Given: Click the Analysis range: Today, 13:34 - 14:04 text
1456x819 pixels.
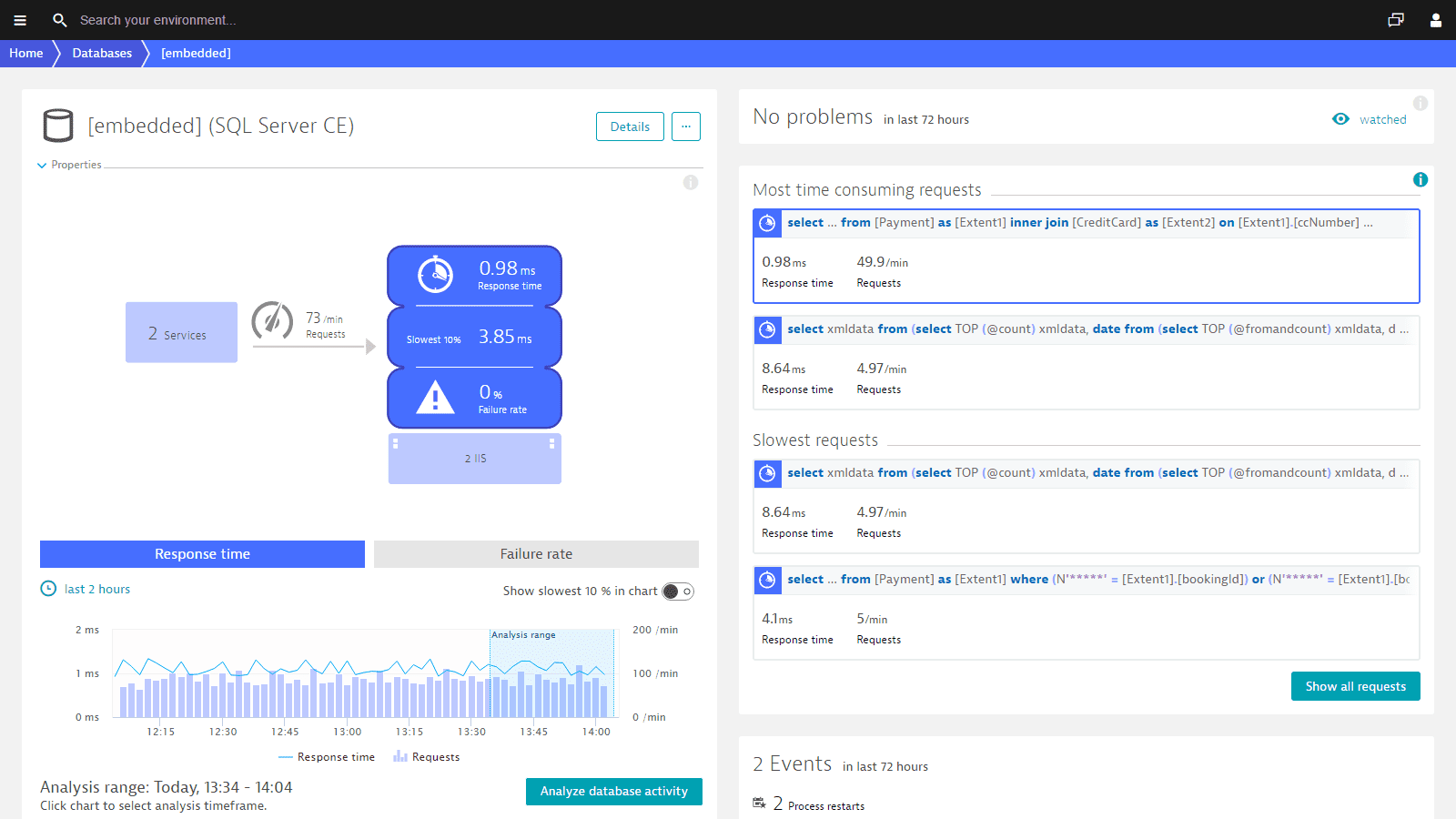Looking at the screenshot, I should point(167,787).
